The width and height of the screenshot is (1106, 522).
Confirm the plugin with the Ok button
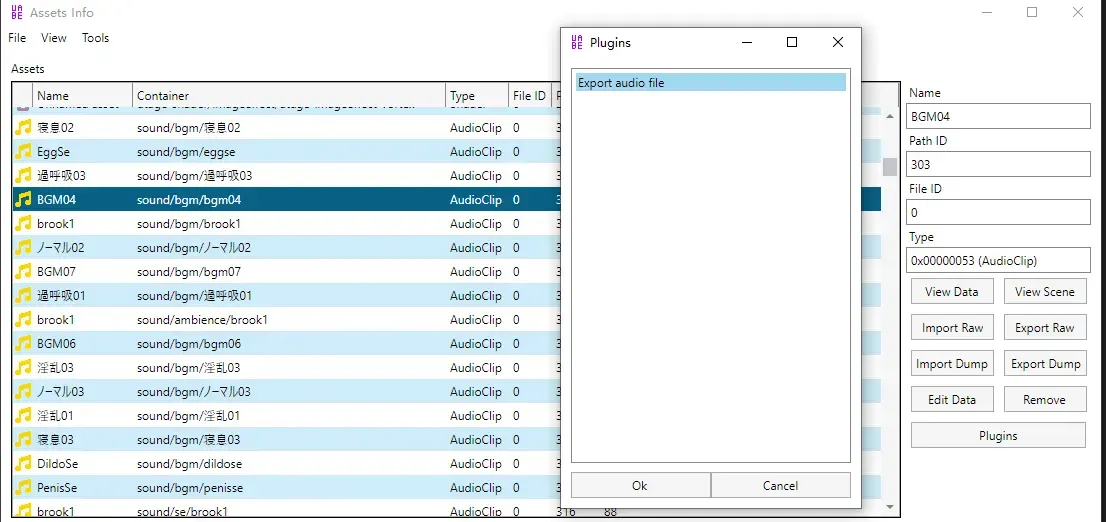640,485
